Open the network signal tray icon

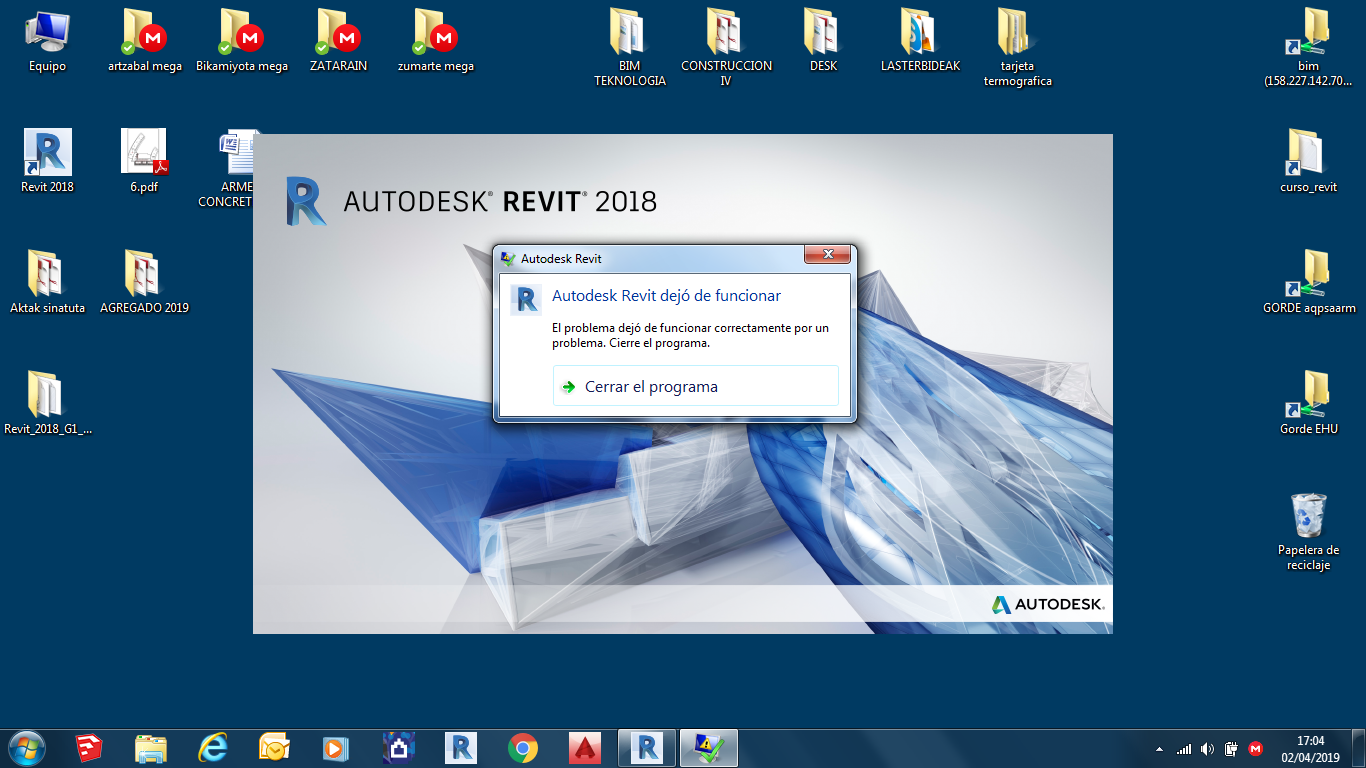tap(1184, 749)
